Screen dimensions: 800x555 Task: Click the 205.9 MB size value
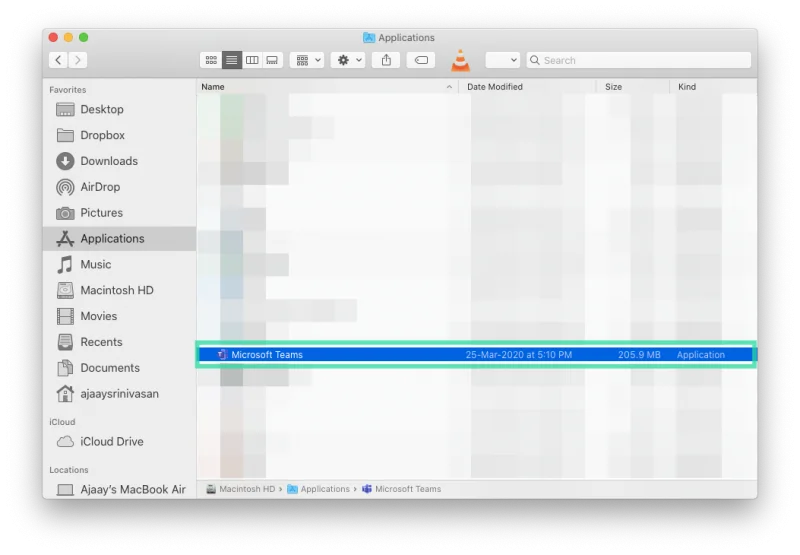(639, 355)
